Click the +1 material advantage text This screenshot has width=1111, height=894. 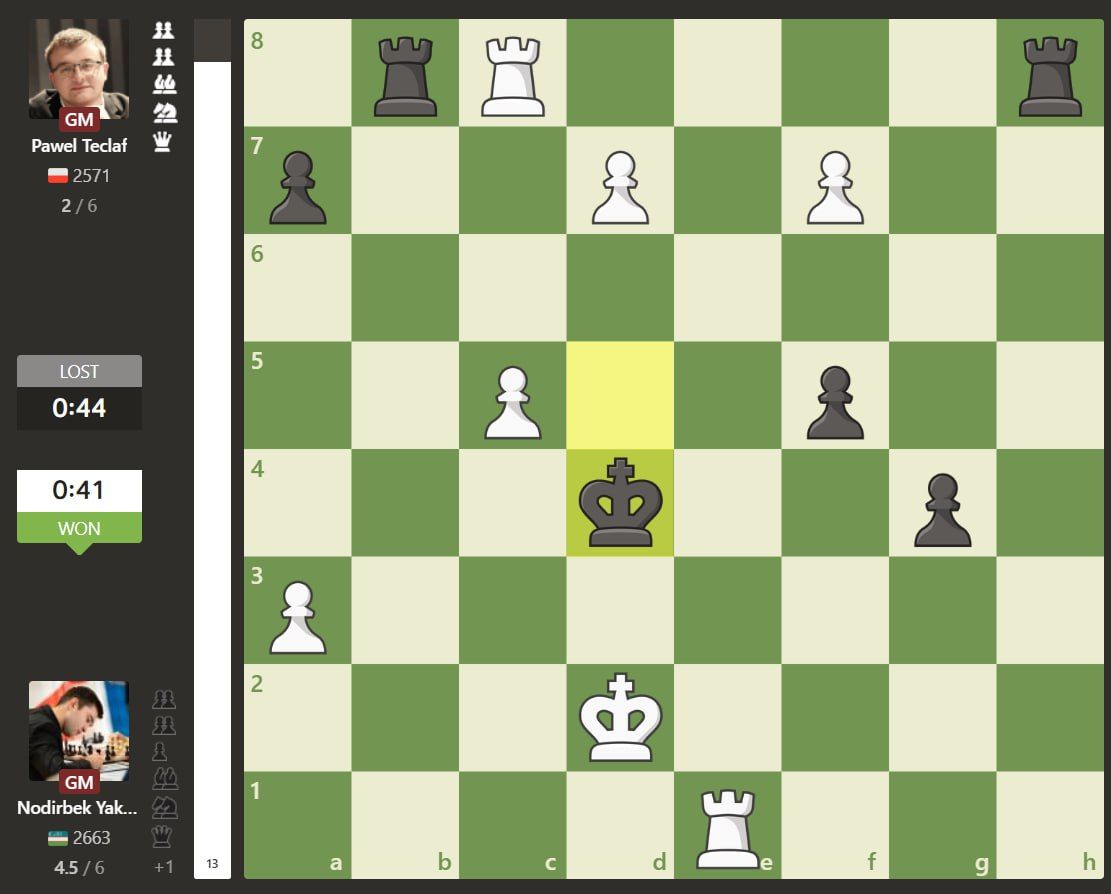point(164,867)
